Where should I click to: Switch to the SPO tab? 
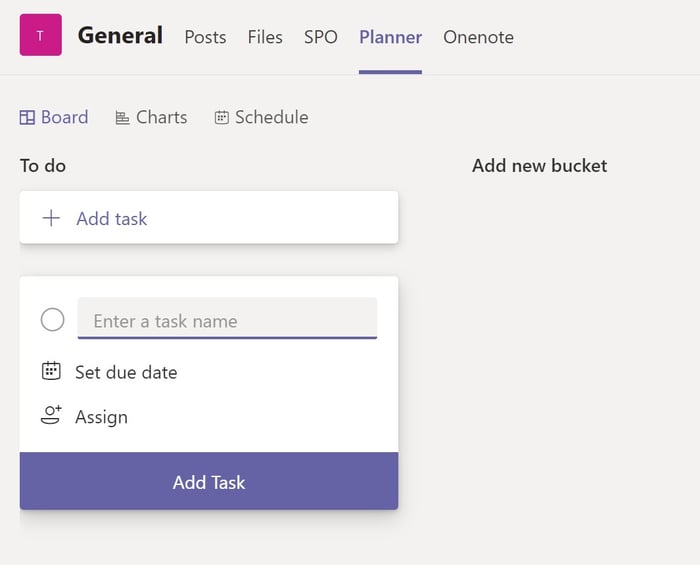321,37
